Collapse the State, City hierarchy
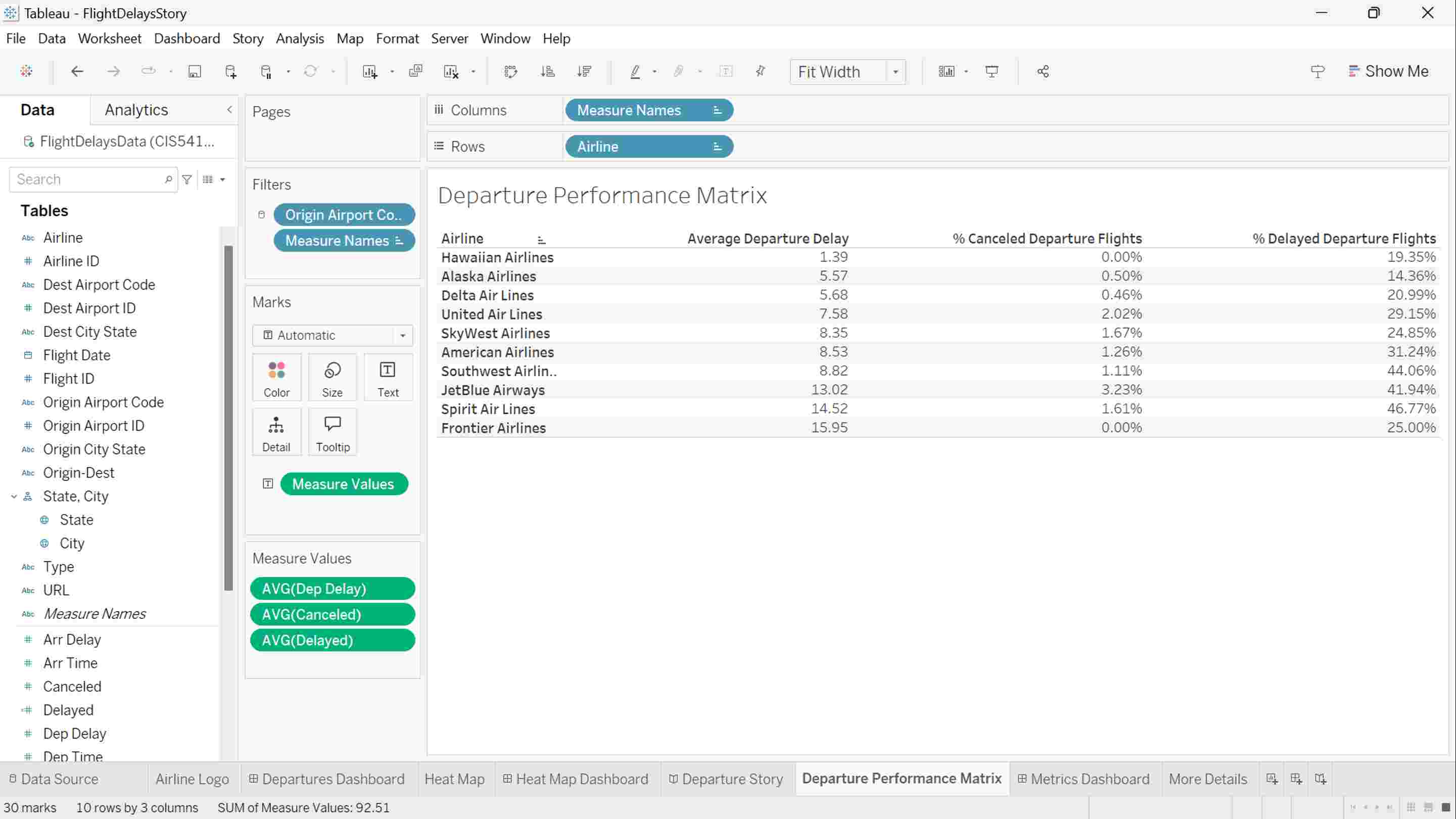This screenshot has width=1456, height=819. tap(14, 496)
